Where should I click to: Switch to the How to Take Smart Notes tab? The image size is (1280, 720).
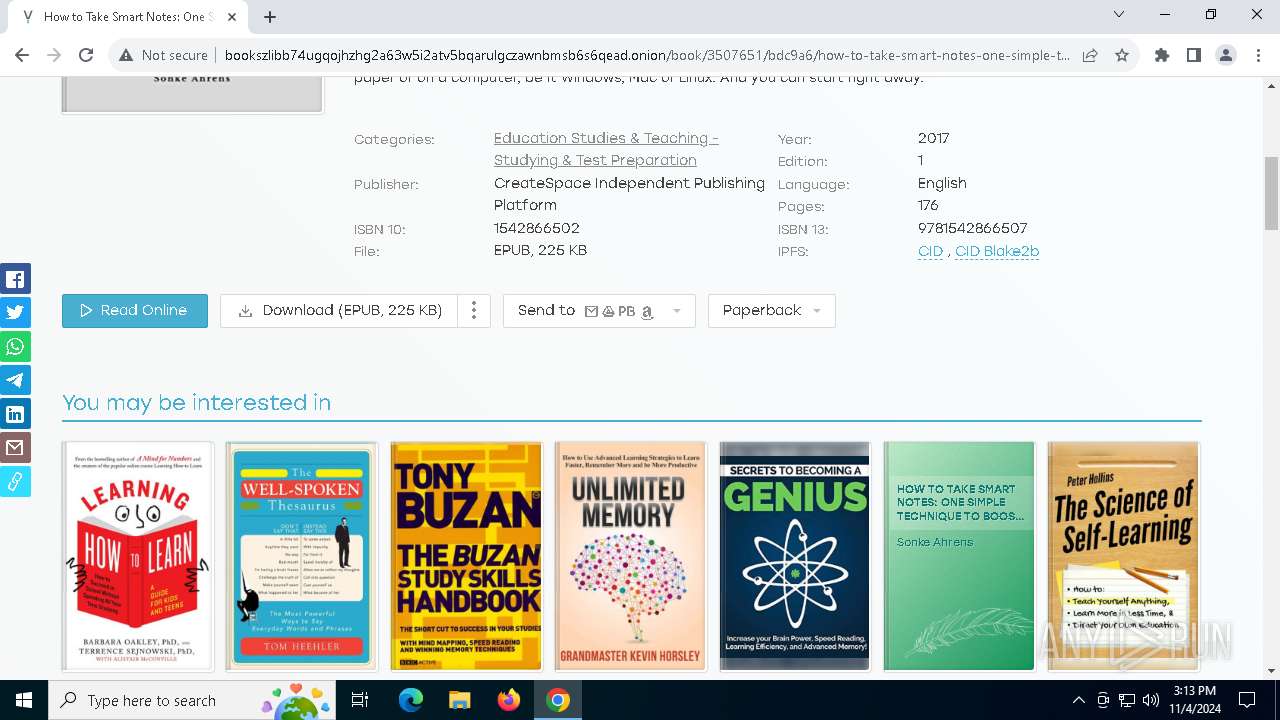point(128,17)
